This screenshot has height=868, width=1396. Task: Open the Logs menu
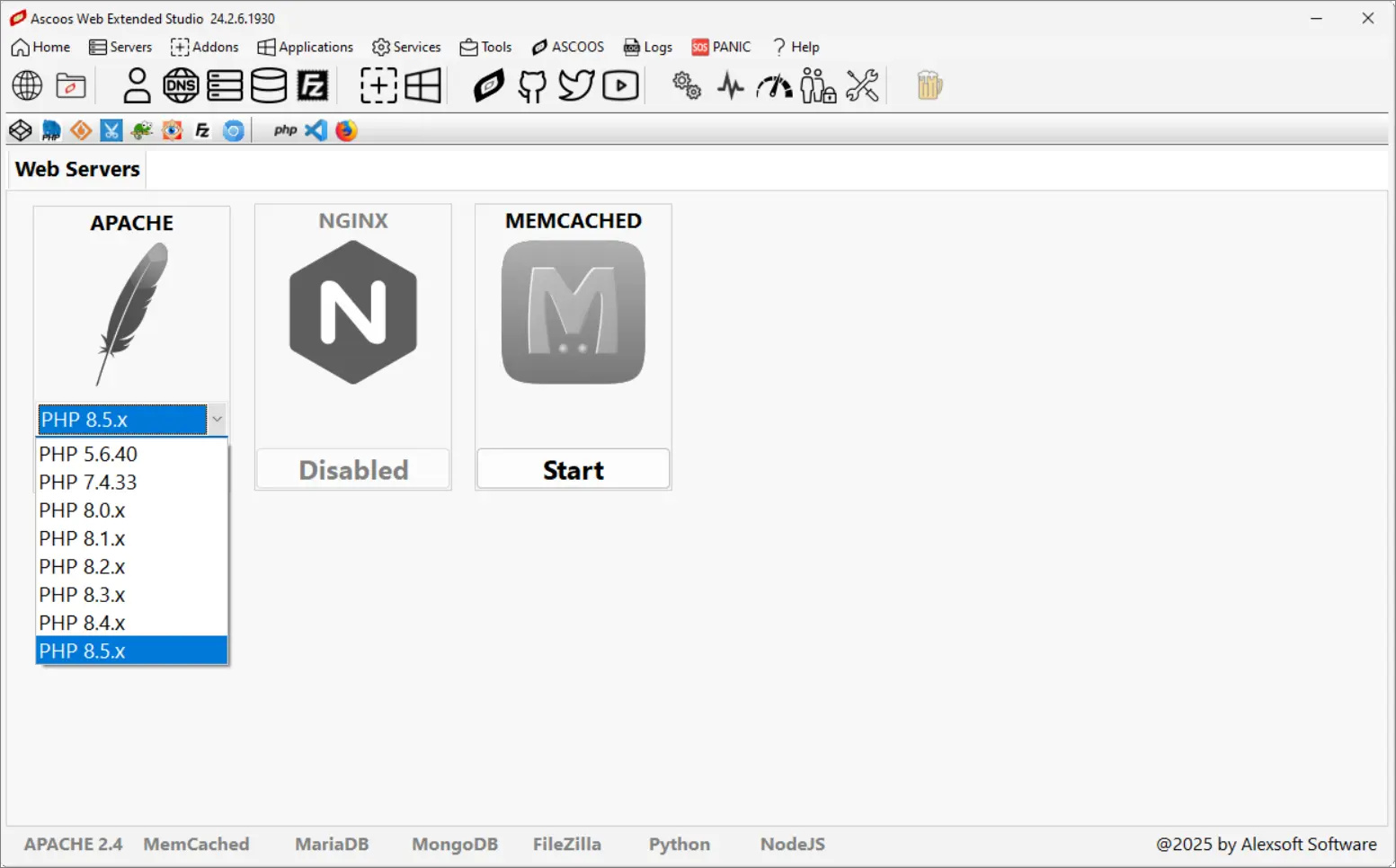[648, 47]
